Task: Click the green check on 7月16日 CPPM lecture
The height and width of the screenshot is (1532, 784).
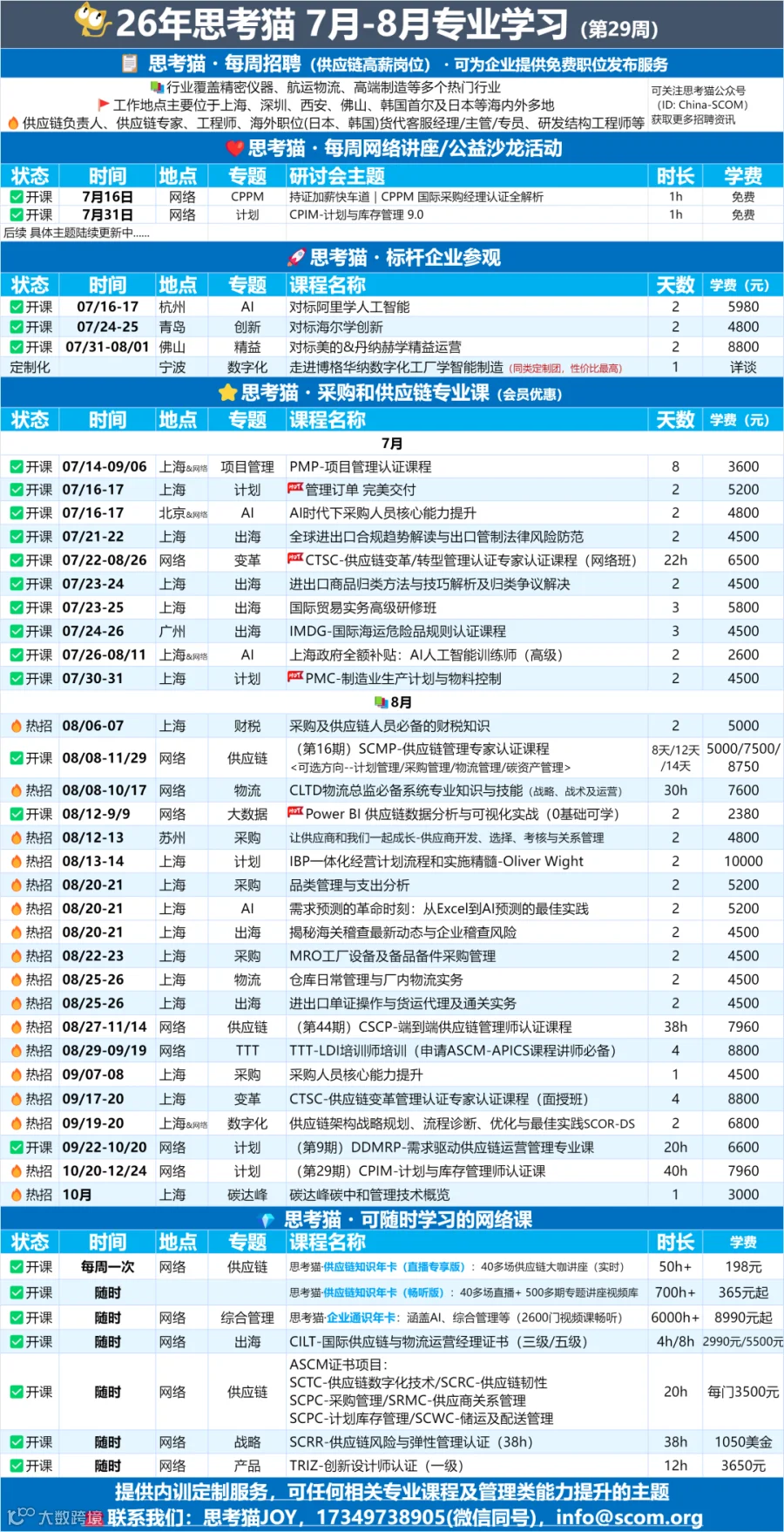Action: coord(17,197)
